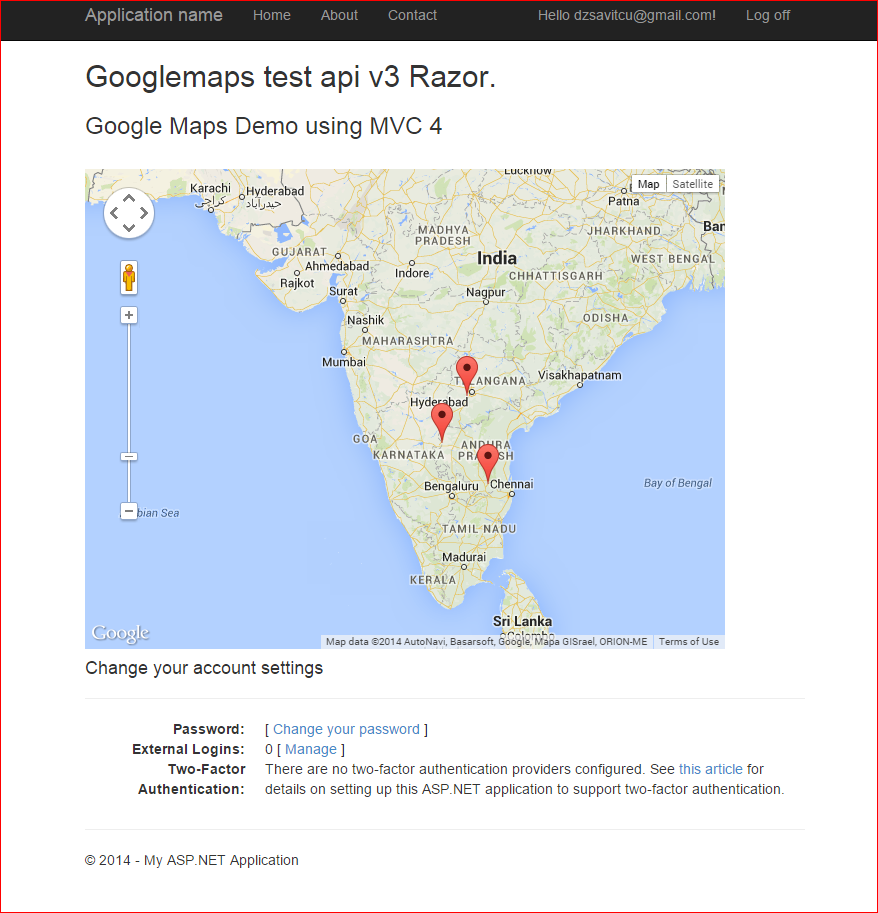Click the Googlemaps test api v3 Razor heading
878x913 pixels.
tap(291, 76)
